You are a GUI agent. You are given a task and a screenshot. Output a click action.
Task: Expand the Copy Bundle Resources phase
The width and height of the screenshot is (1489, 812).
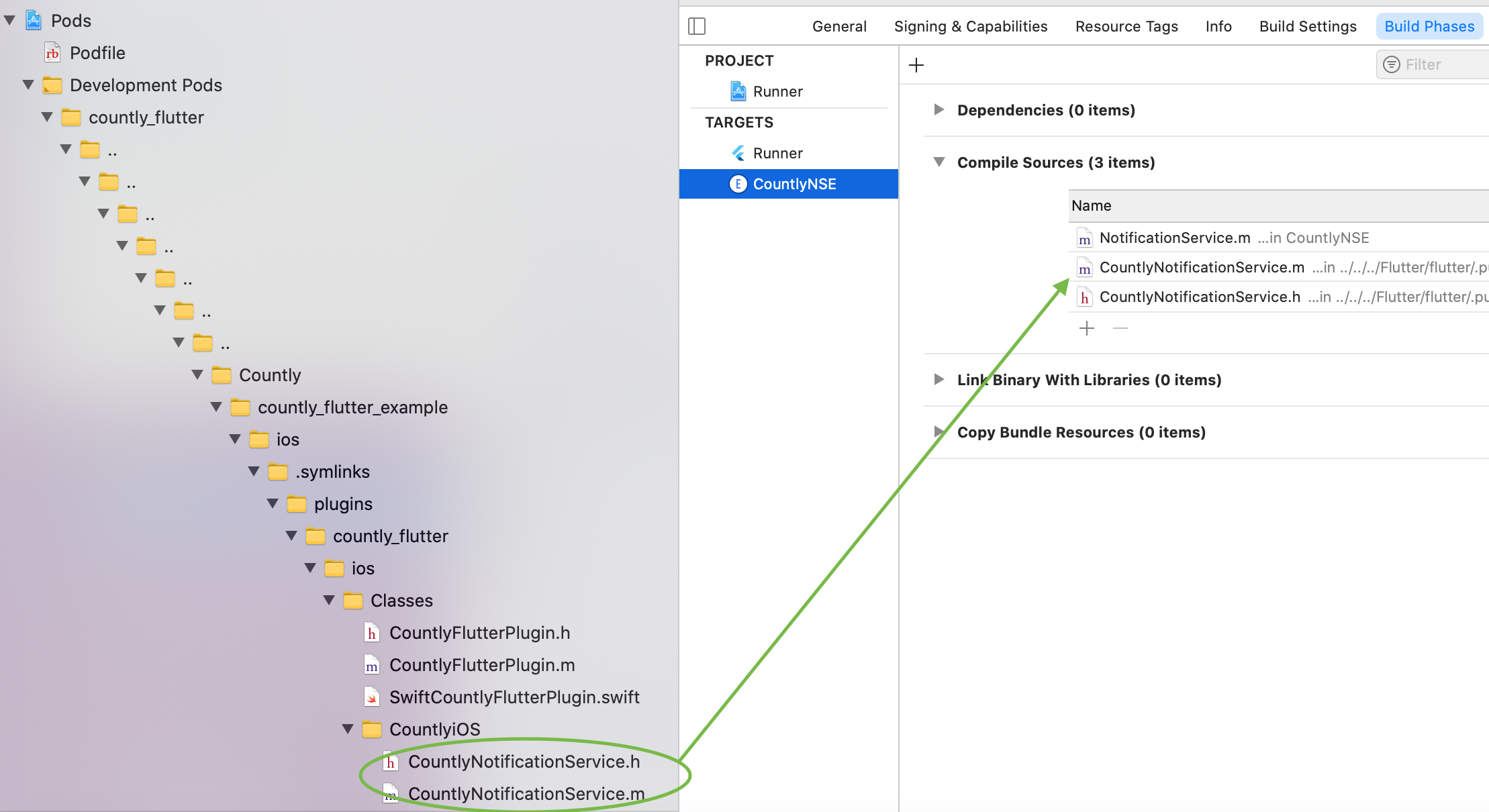point(939,432)
